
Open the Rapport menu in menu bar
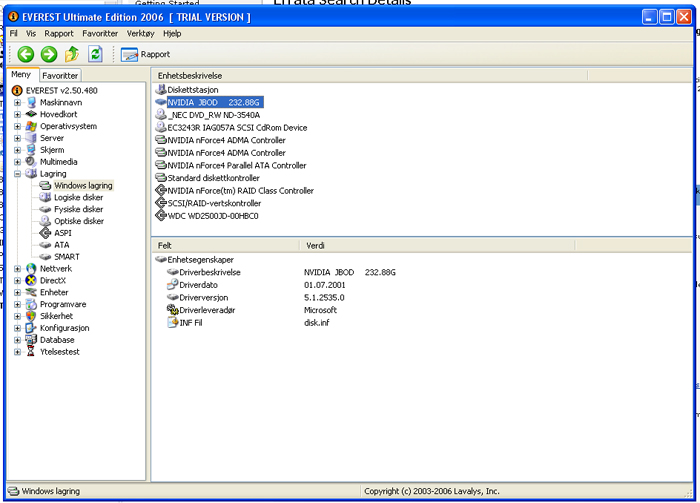pyautogui.click(x=59, y=33)
